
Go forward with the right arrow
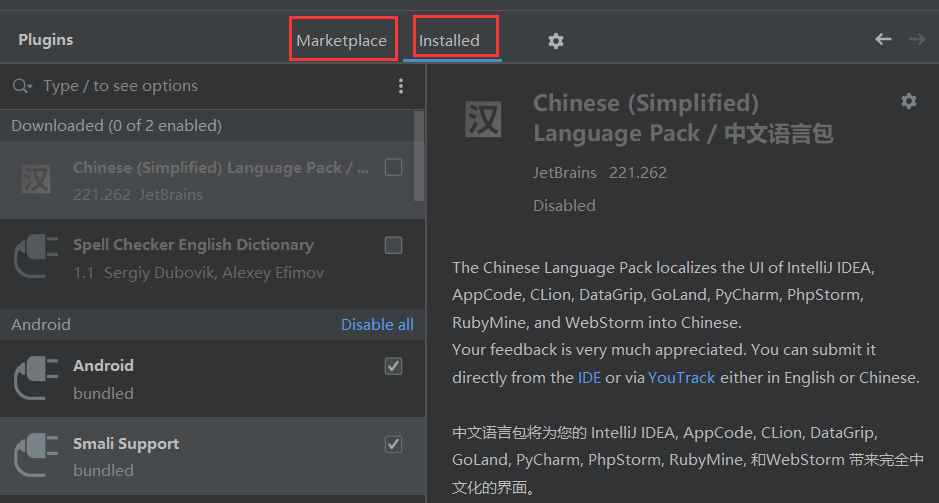click(x=917, y=40)
